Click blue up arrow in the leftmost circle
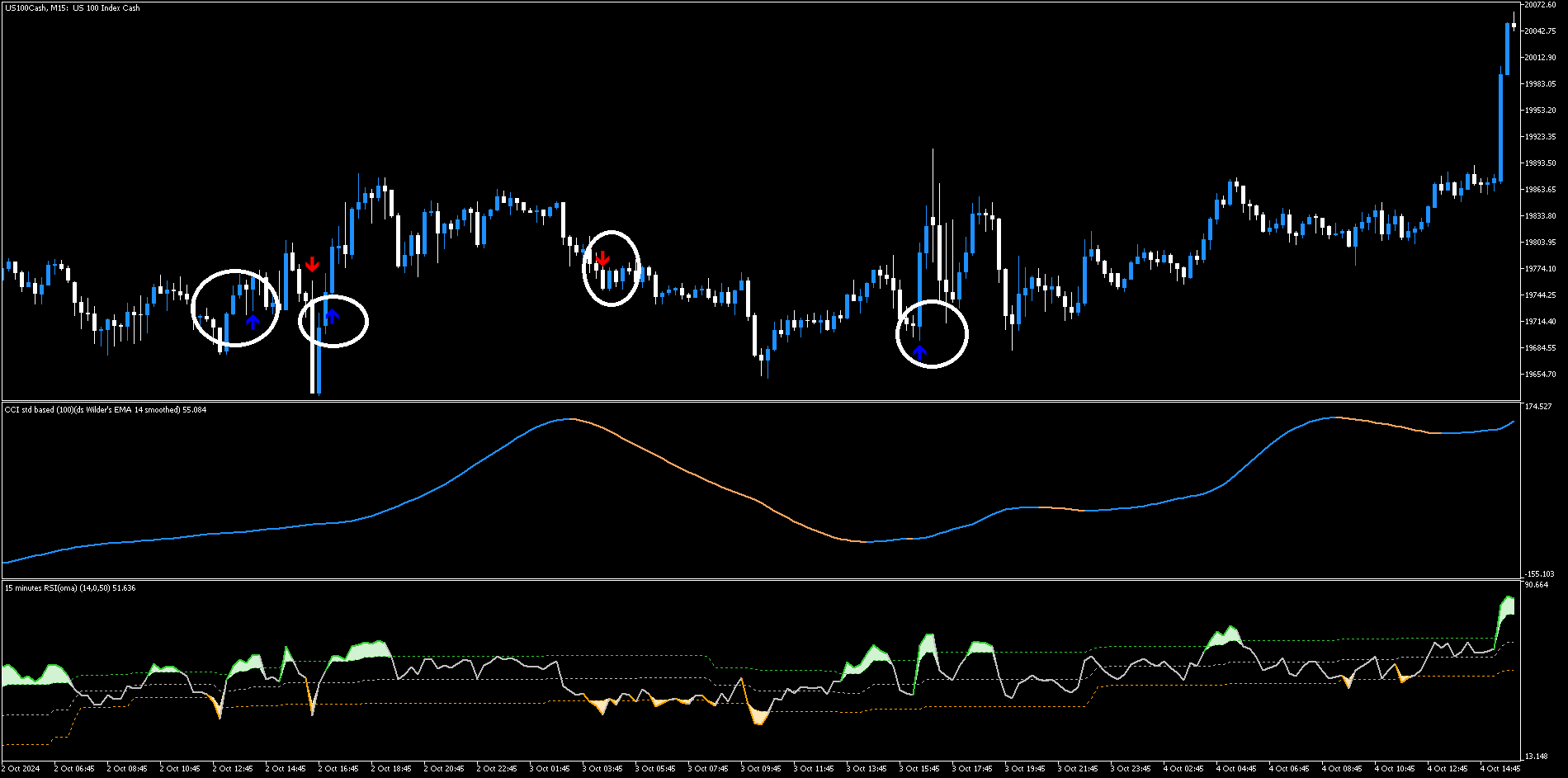 253,322
